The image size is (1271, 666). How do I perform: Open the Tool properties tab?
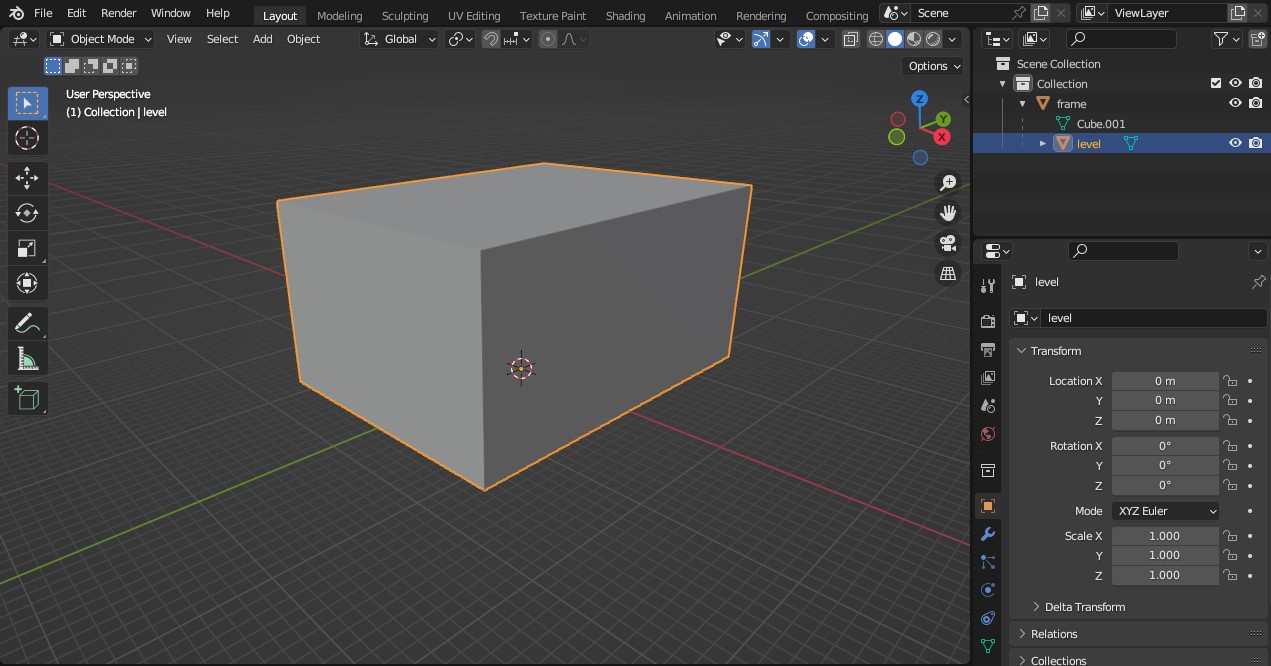[988, 285]
